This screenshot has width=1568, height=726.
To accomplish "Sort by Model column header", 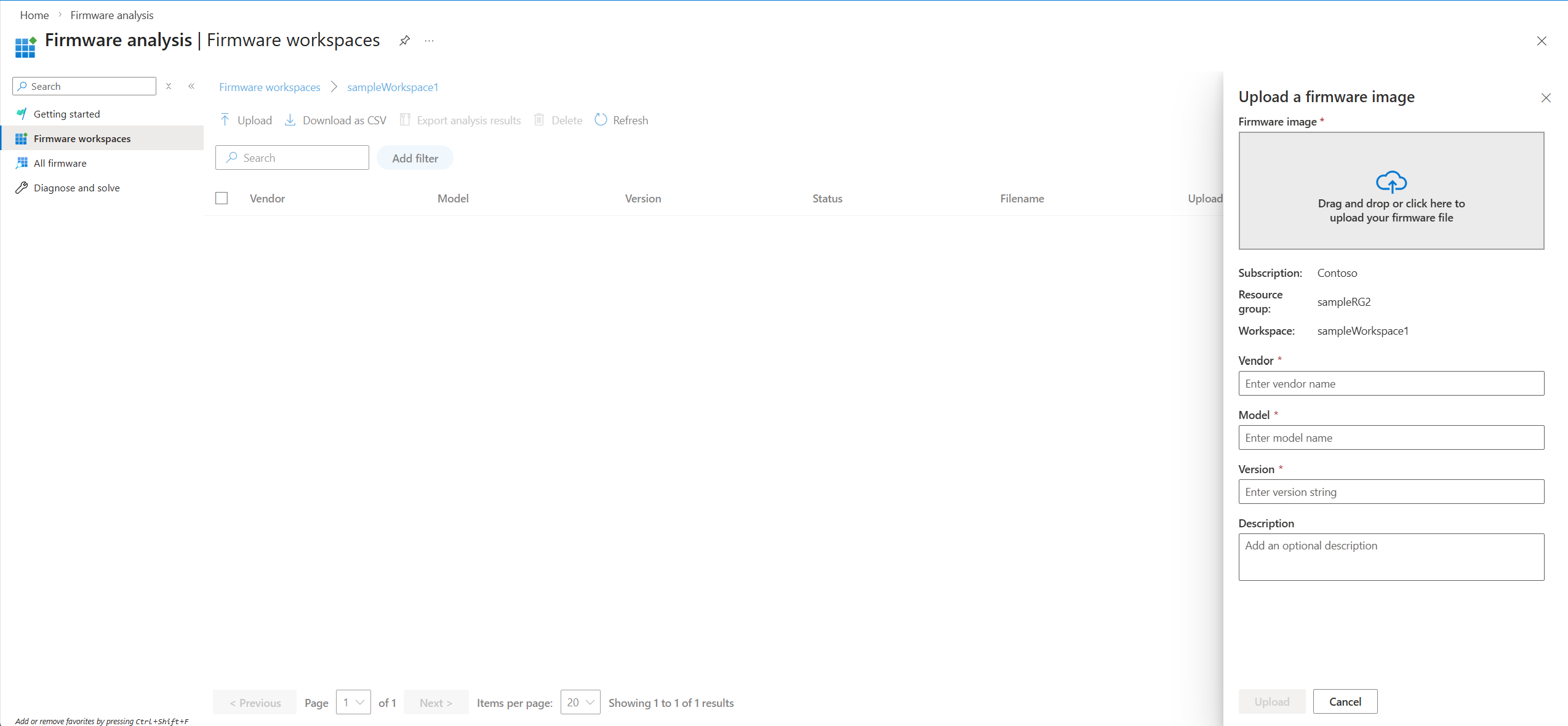I will click(453, 198).
